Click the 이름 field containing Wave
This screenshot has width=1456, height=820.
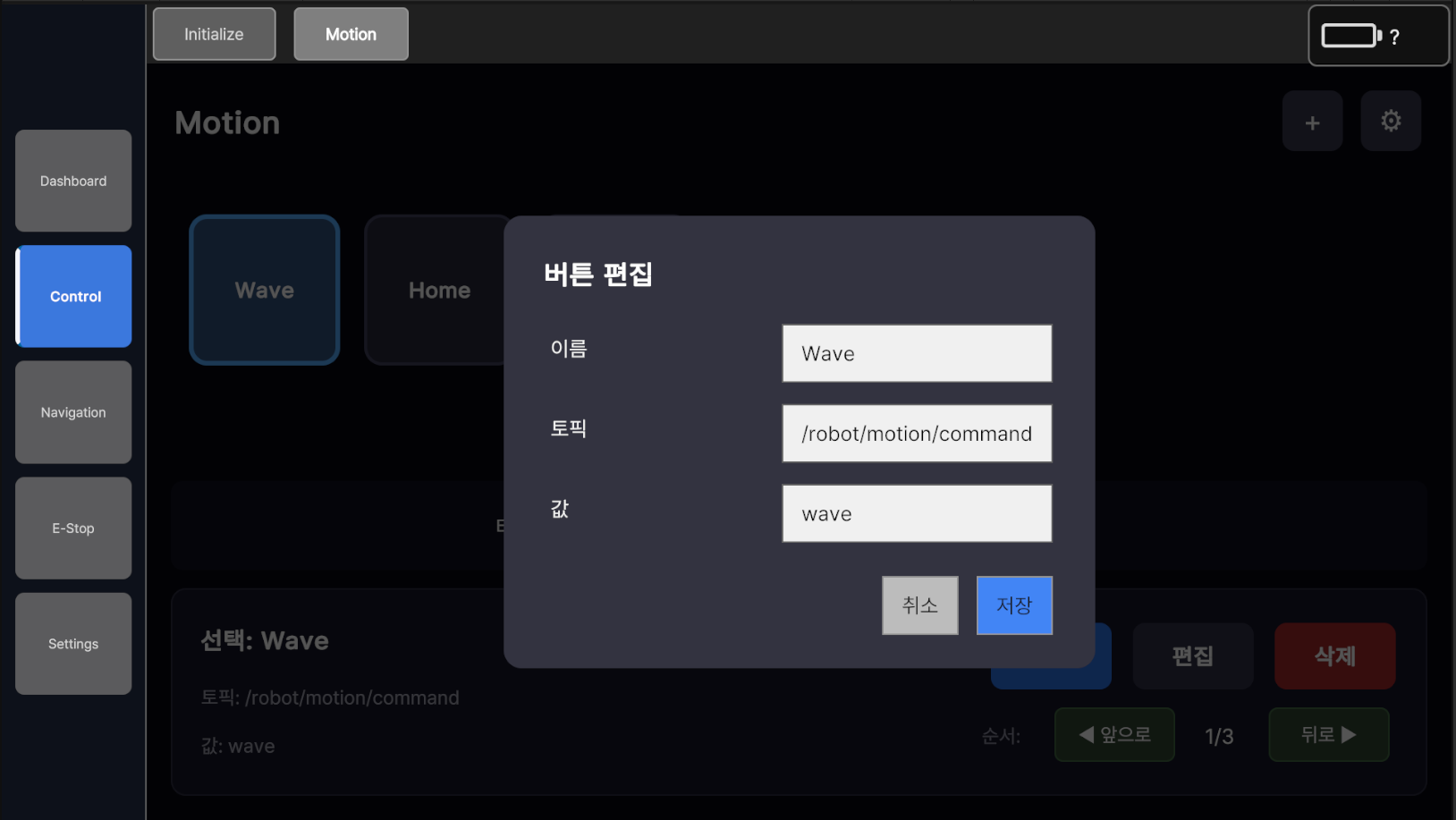point(917,353)
